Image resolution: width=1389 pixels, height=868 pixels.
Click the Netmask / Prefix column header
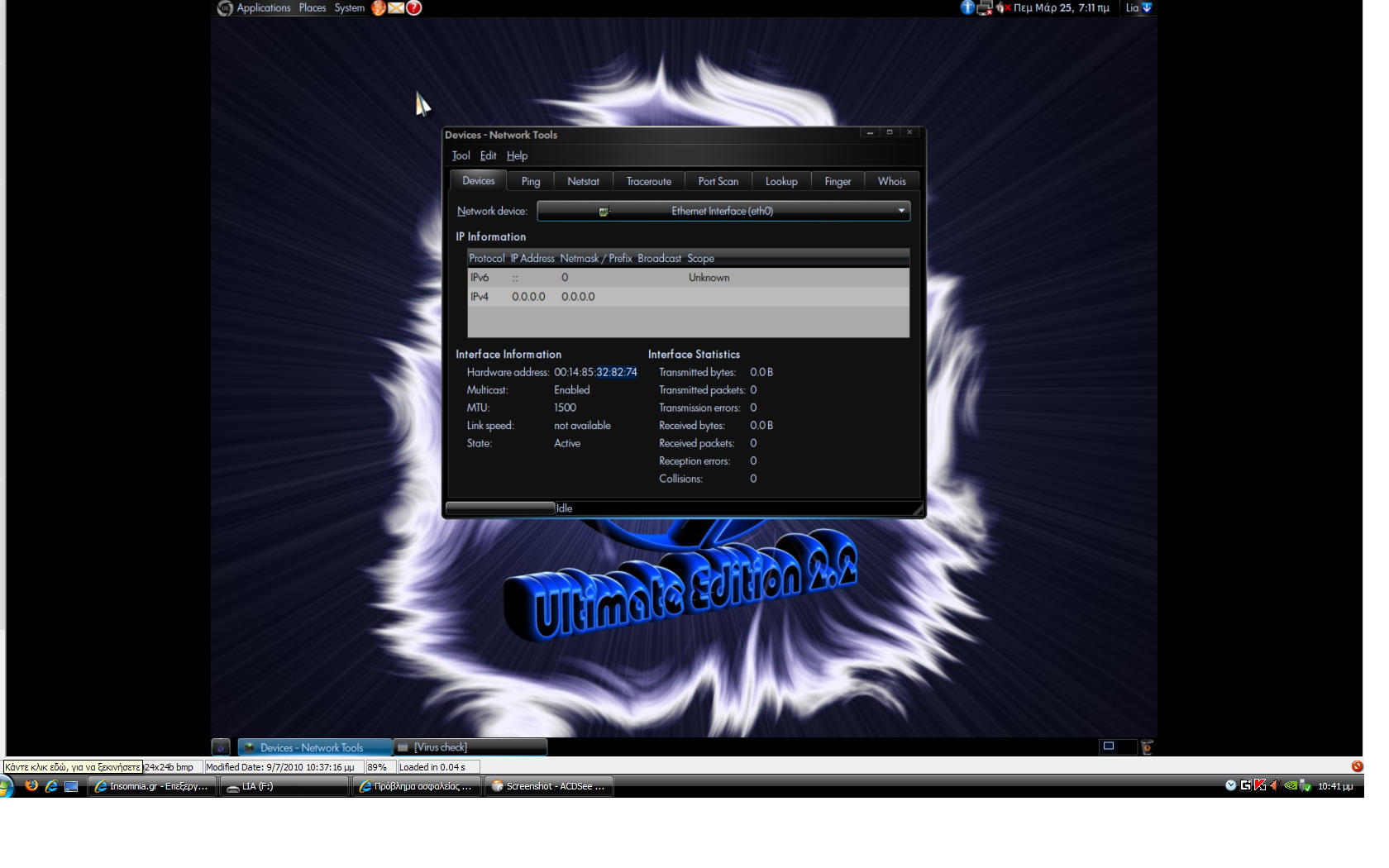595,258
